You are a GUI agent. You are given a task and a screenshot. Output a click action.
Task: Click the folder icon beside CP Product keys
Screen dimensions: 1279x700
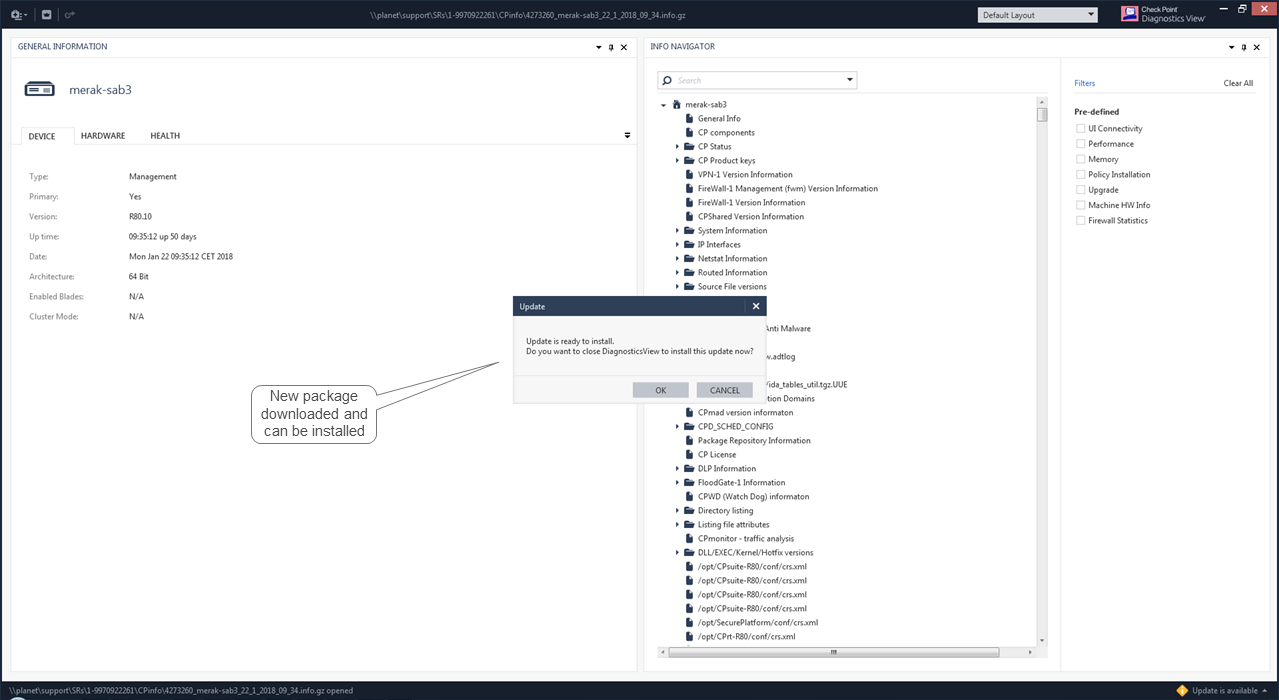pos(689,160)
